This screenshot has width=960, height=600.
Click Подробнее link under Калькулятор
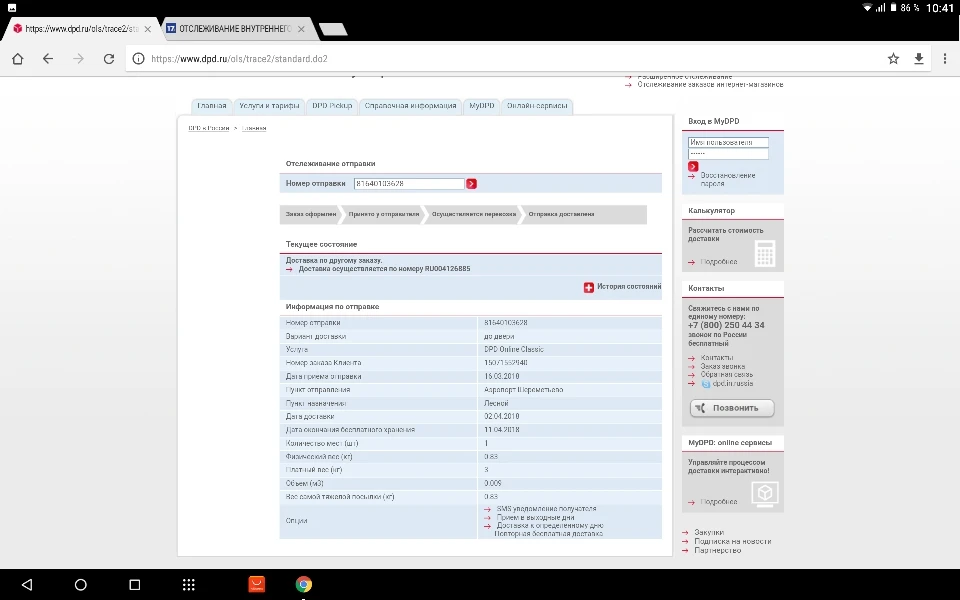718,262
